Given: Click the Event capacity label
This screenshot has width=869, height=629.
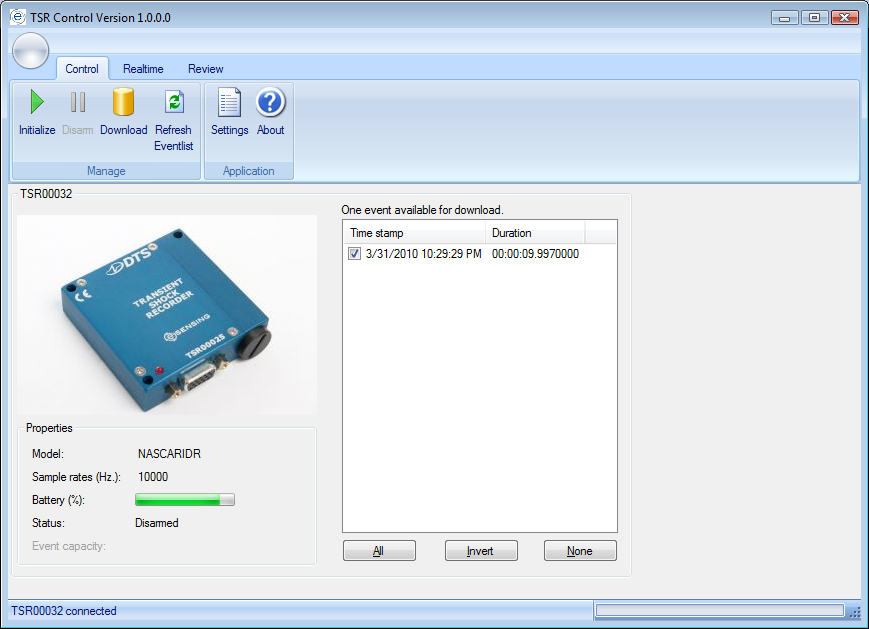Looking at the screenshot, I should tap(69, 546).
